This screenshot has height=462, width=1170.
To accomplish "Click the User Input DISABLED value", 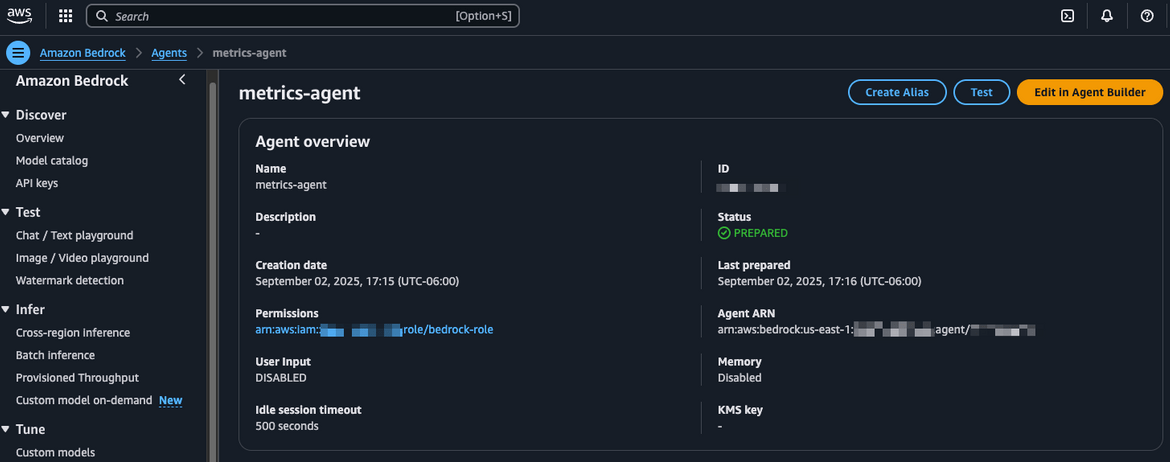I will 281,378.
